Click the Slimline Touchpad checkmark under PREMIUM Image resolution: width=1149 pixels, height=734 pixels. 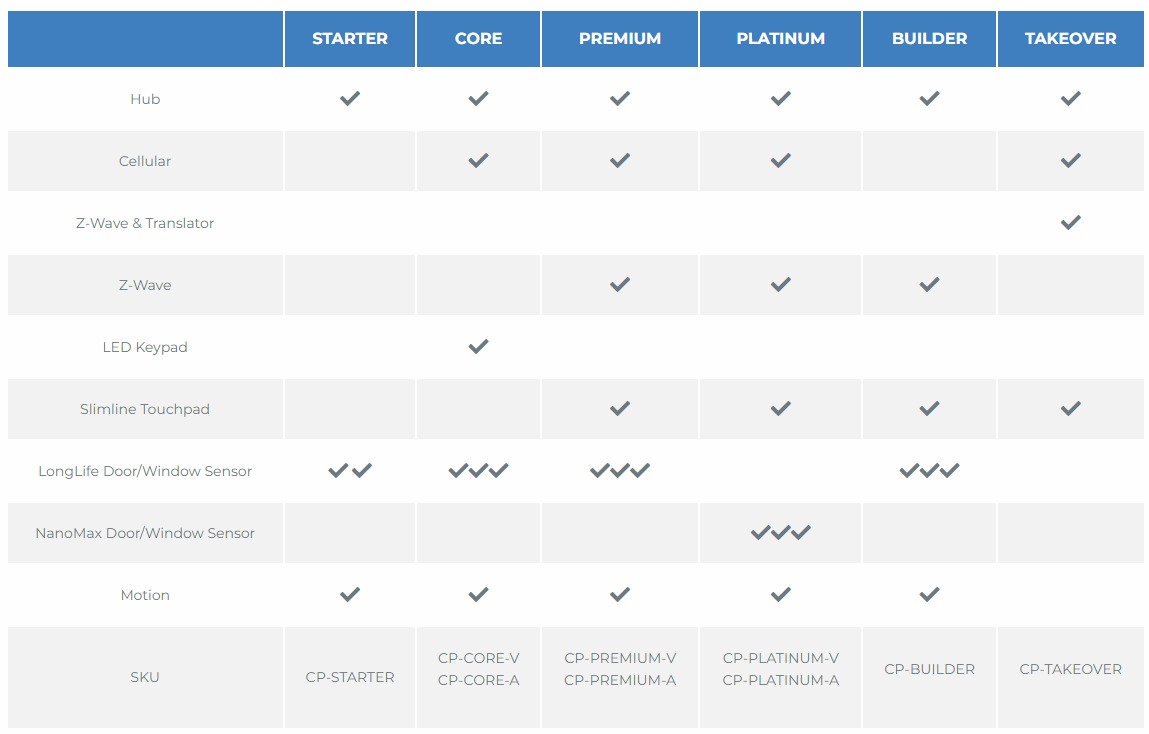click(x=620, y=408)
